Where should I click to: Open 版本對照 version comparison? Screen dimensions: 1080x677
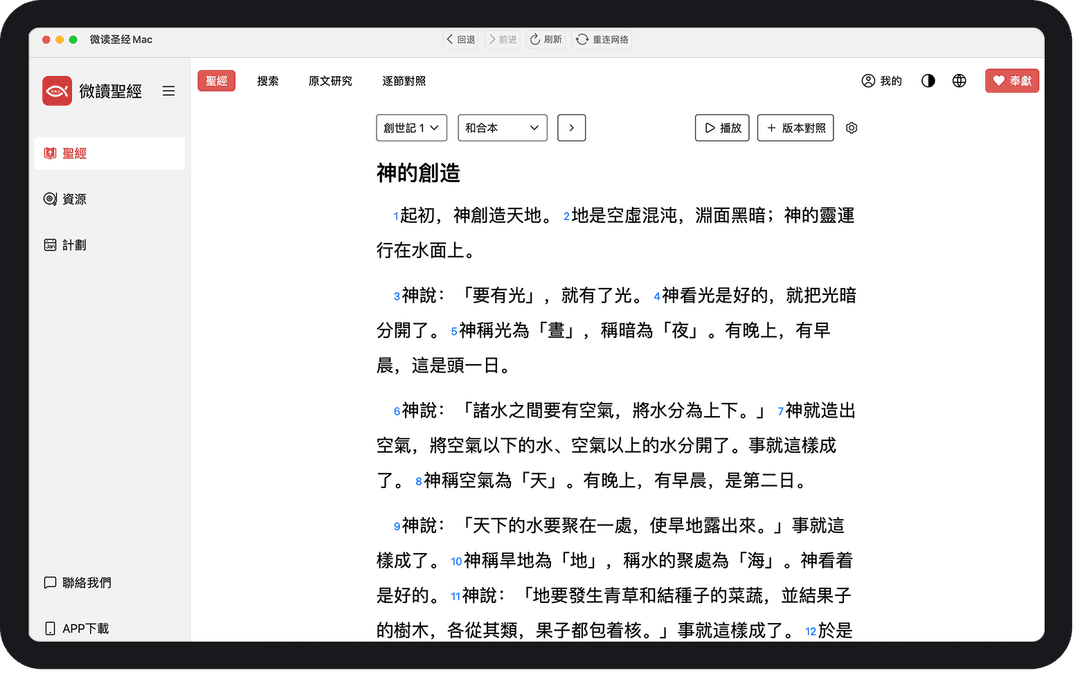(x=795, y=128)
